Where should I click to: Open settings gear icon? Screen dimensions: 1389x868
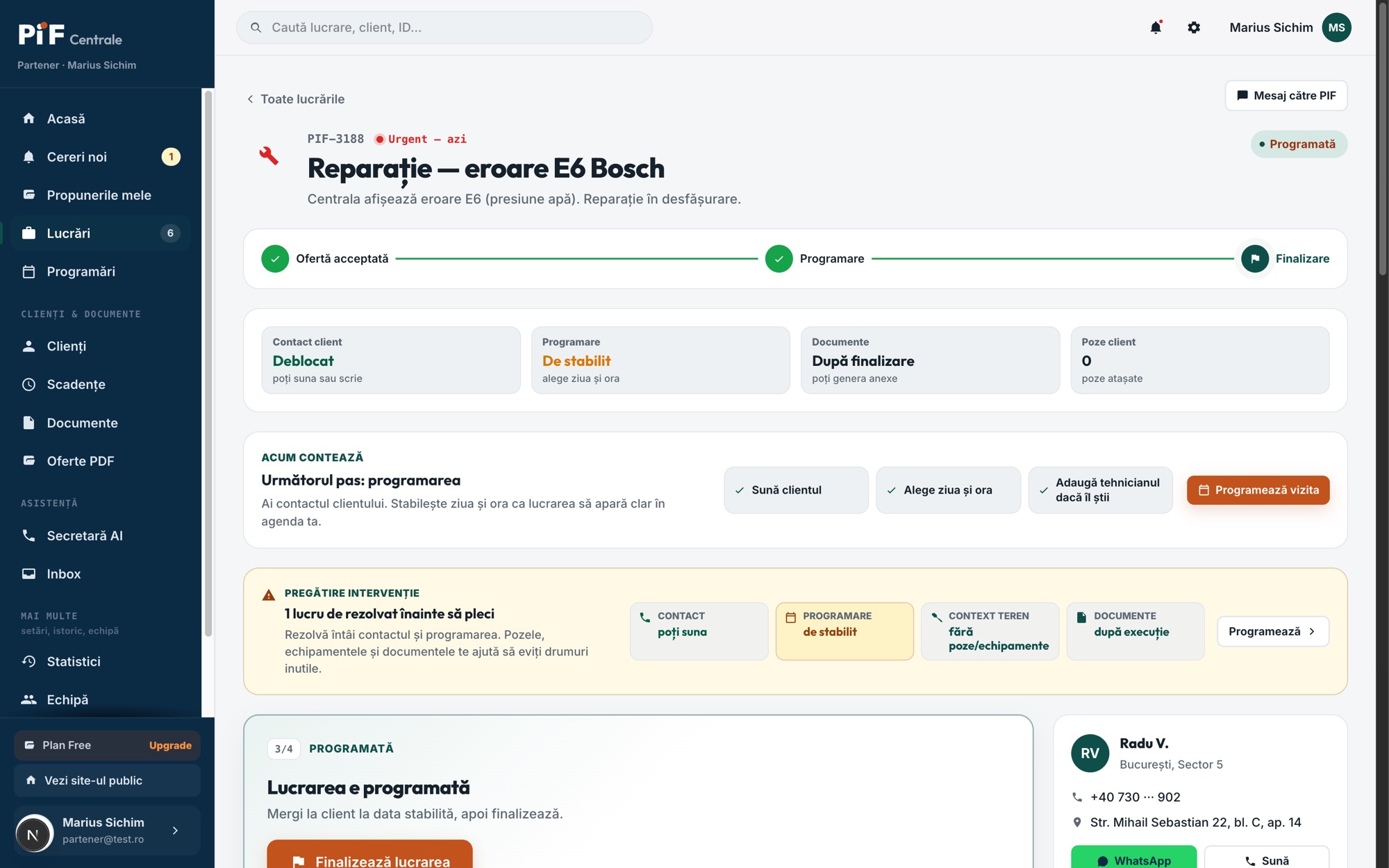1194,28
